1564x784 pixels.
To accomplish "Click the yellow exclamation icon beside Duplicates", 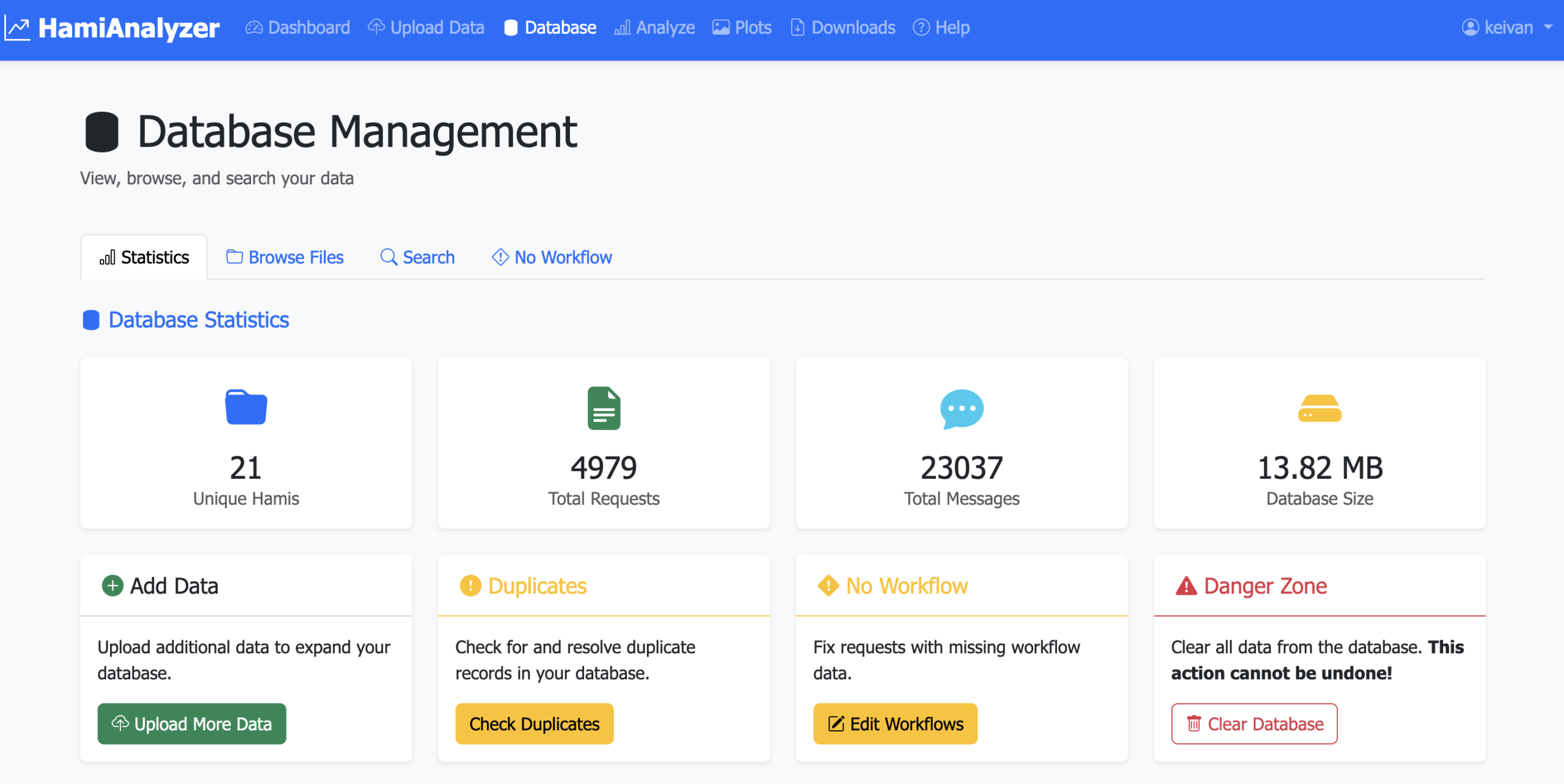I will tap(470, 586).
